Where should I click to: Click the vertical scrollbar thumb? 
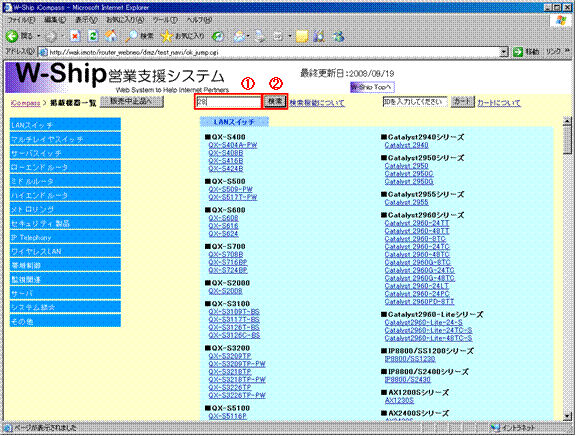point(567,140)
